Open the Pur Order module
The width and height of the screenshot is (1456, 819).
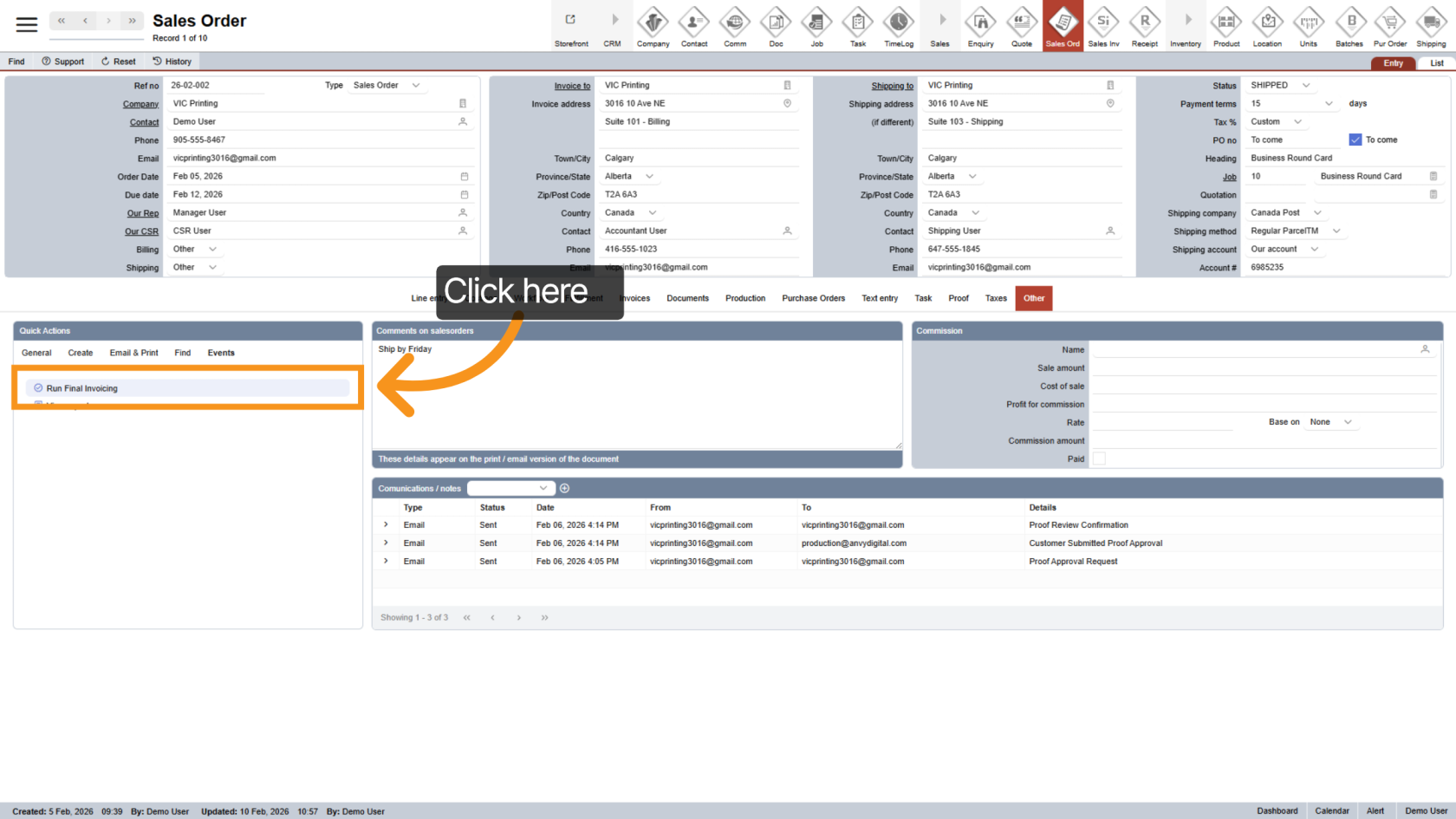[x=1390, y=26]
